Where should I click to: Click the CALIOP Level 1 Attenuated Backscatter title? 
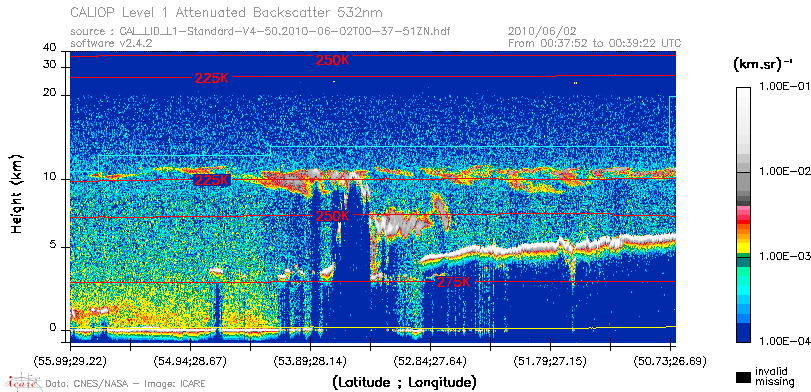[227, 12]
